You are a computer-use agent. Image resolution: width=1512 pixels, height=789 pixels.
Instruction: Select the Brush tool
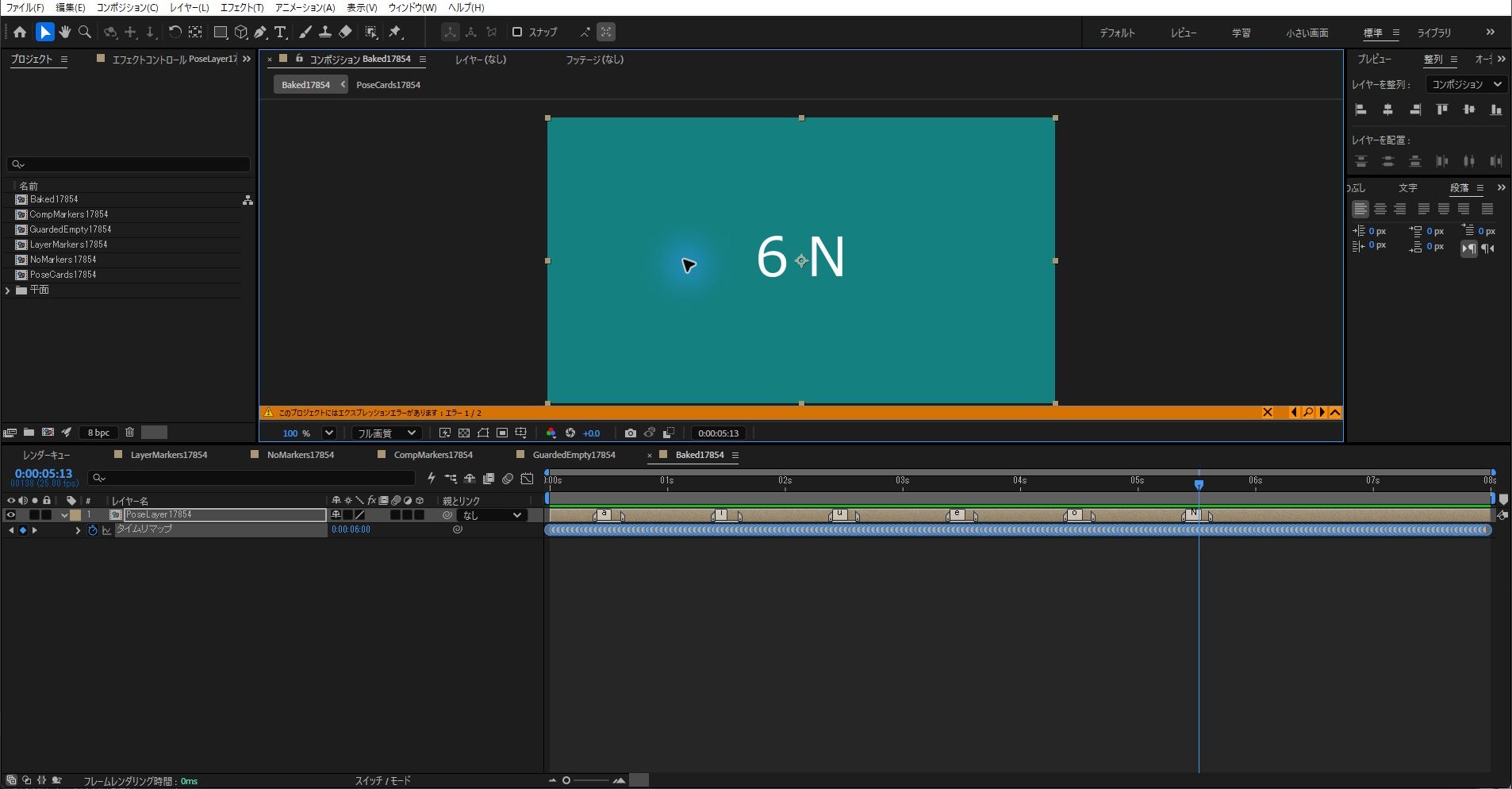(x=305, y=32)
